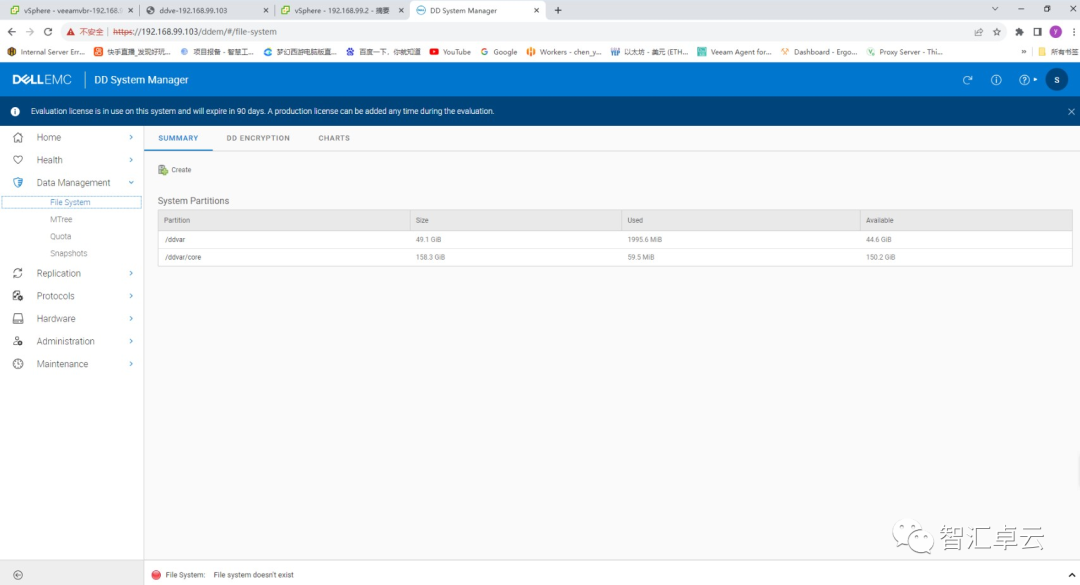The height and width of the screenshot is (585, 1080).
Task: Open the Internal Server Err bookmark
Action: tap(46, 52)
